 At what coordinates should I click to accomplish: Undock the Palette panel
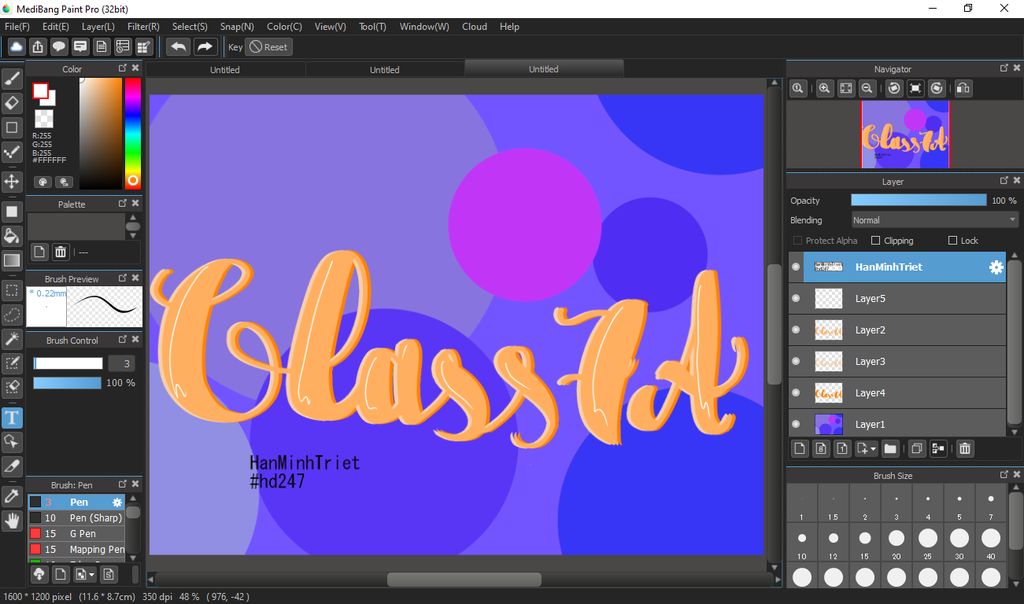pyautogui.click(x=122, y=203)
